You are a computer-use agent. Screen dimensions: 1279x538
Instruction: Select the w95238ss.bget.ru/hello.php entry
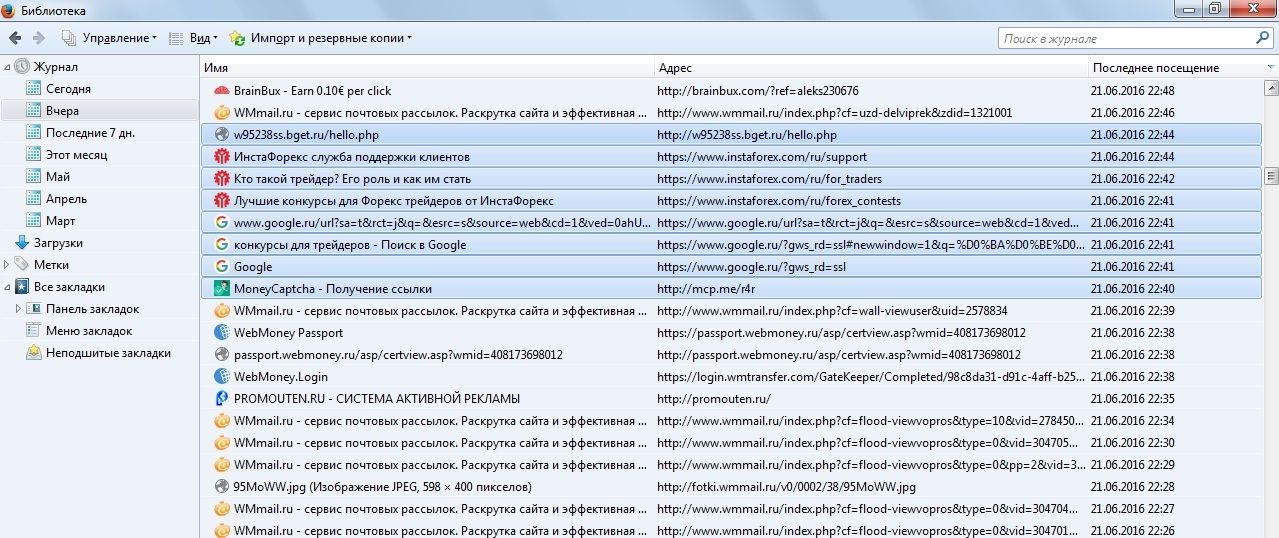point(731,135)
